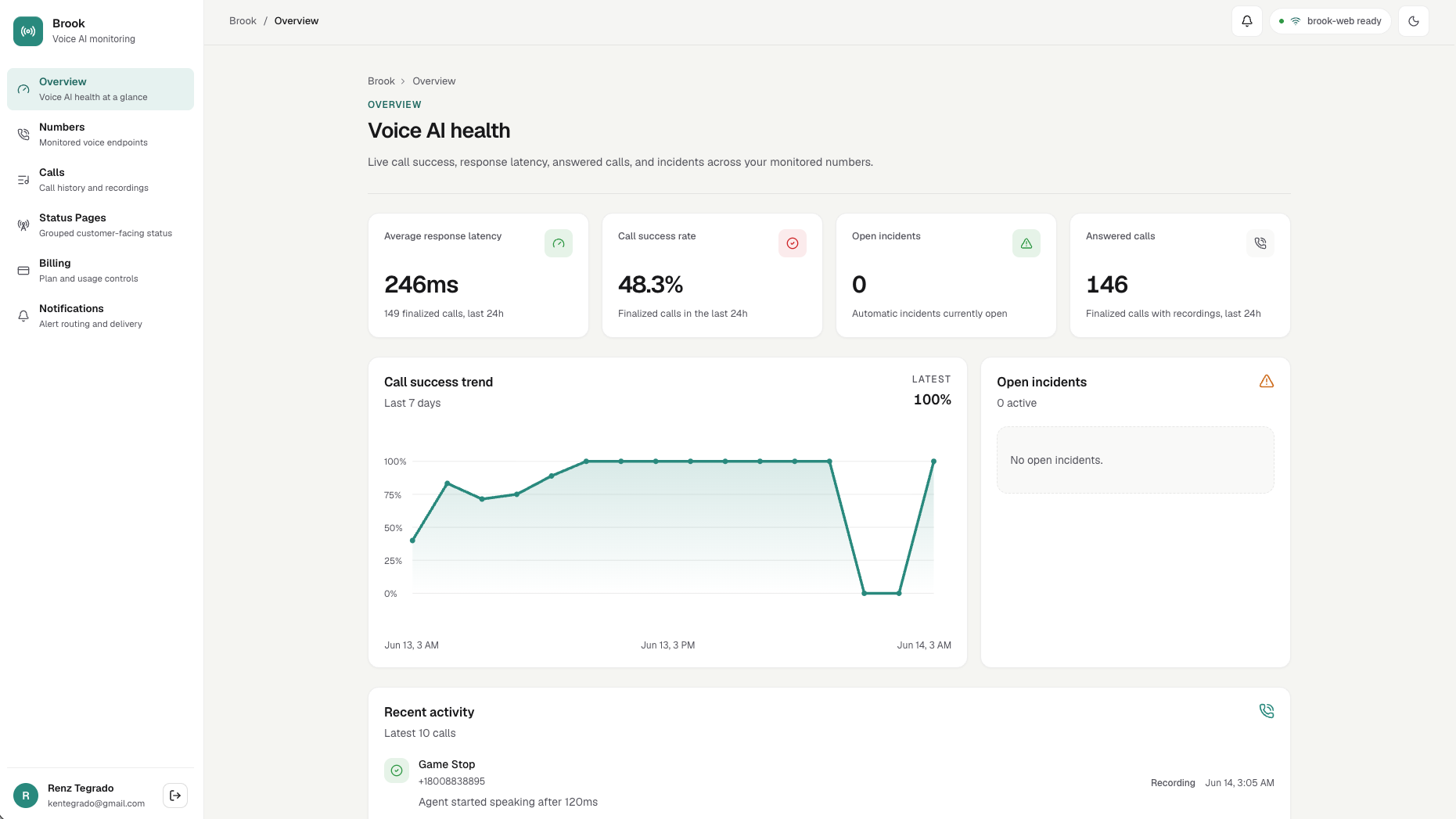
Task: Click the 246ms latency value
Action: point(421,285)
